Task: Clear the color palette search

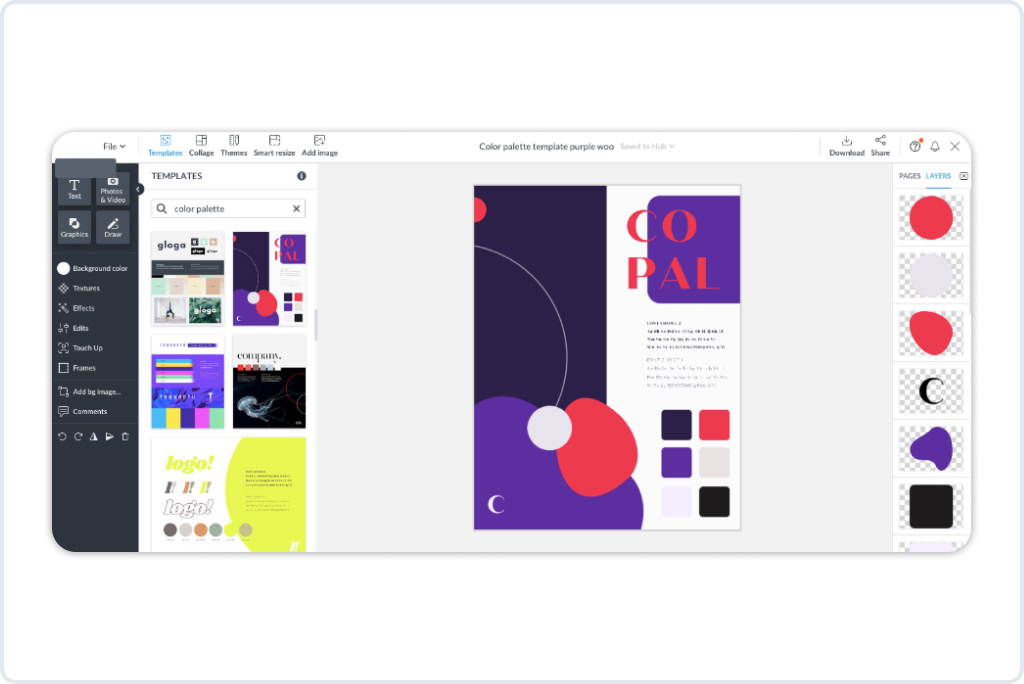Action: (x=296, y=208)
